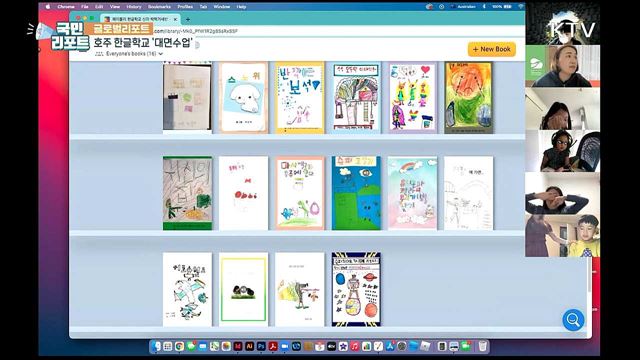Open the Profiles menu
Screen dimensions: 640x360
(x=185, y=7)
